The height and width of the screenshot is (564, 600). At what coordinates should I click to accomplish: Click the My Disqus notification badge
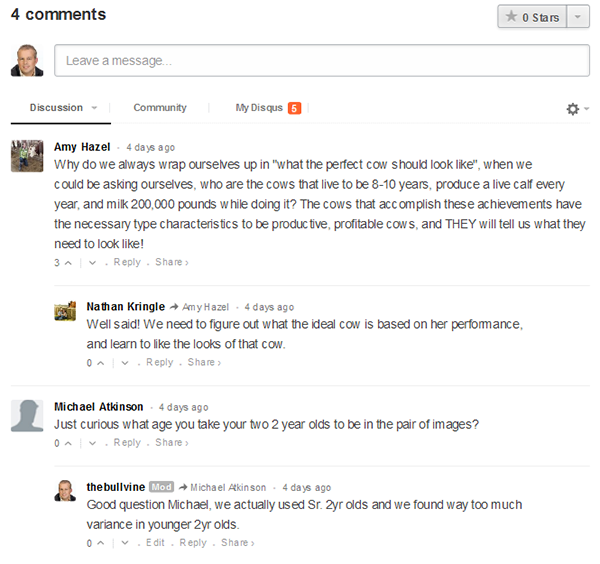pyautogui.click(x=294, y=108)
